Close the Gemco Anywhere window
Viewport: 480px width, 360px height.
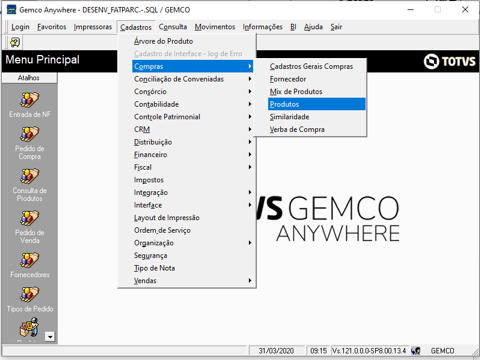pos(465,10)
